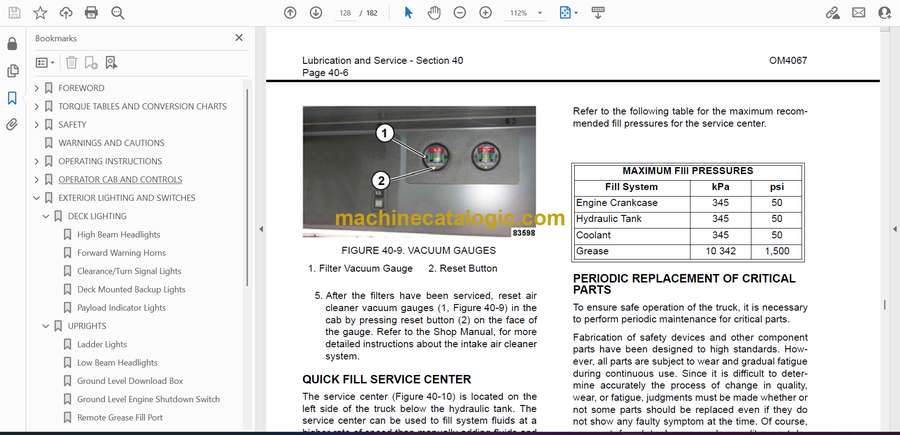This screenshot has width=900, height=435.
Task: Go to Ground Level Download Box
Action: pos(130,381)
